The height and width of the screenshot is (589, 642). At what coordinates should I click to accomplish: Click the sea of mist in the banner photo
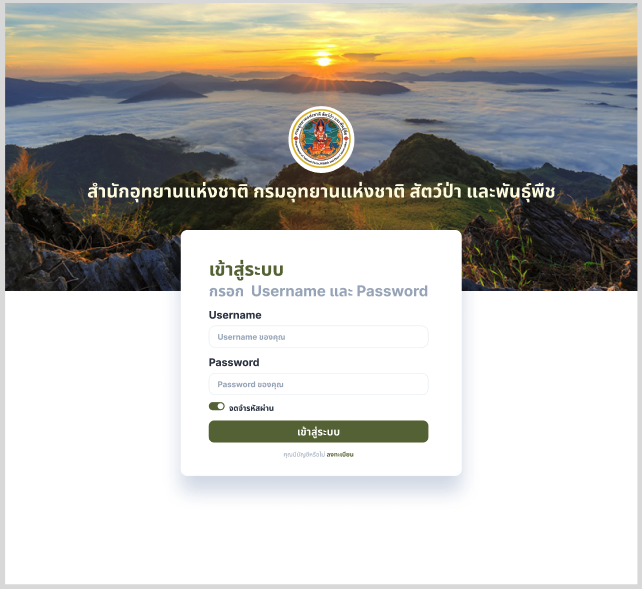[512, 127]
